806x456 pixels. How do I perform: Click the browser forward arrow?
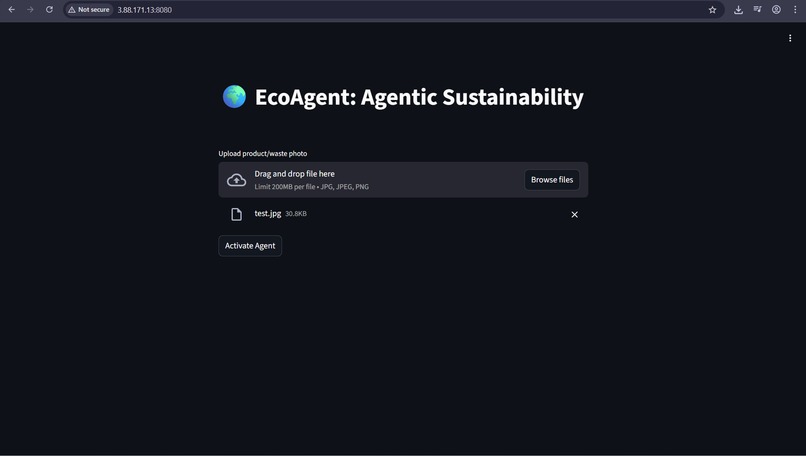pos(30,10)
